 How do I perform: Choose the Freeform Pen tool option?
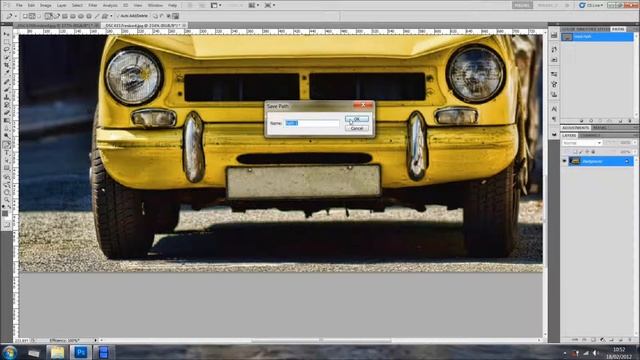click(x=57, y=16)
